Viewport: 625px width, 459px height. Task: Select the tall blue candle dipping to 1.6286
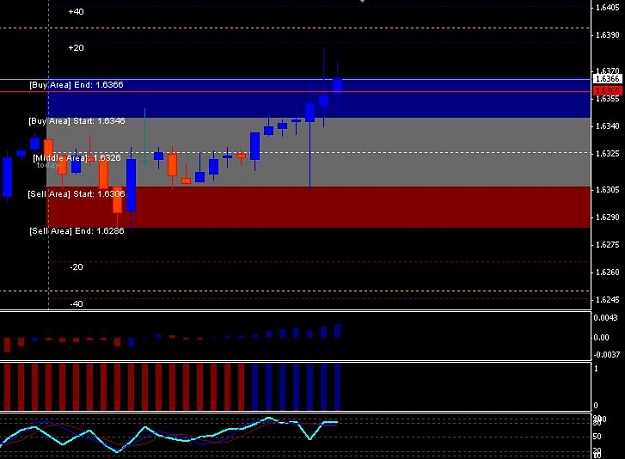131,185
